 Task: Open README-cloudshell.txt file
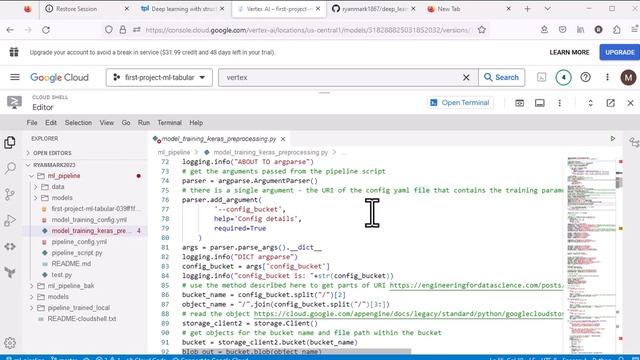(x=82, y=318)
